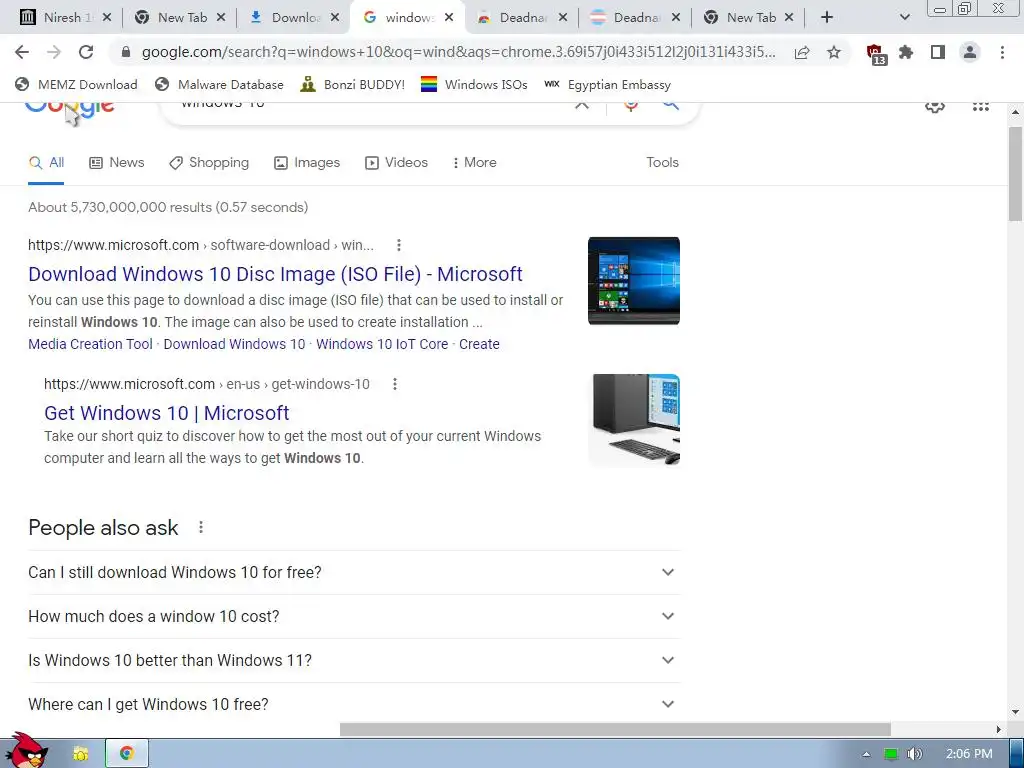This screenshot has width=1024, height=768.
Task: Open the Google apps grid icon
Action: coord(980,106)
